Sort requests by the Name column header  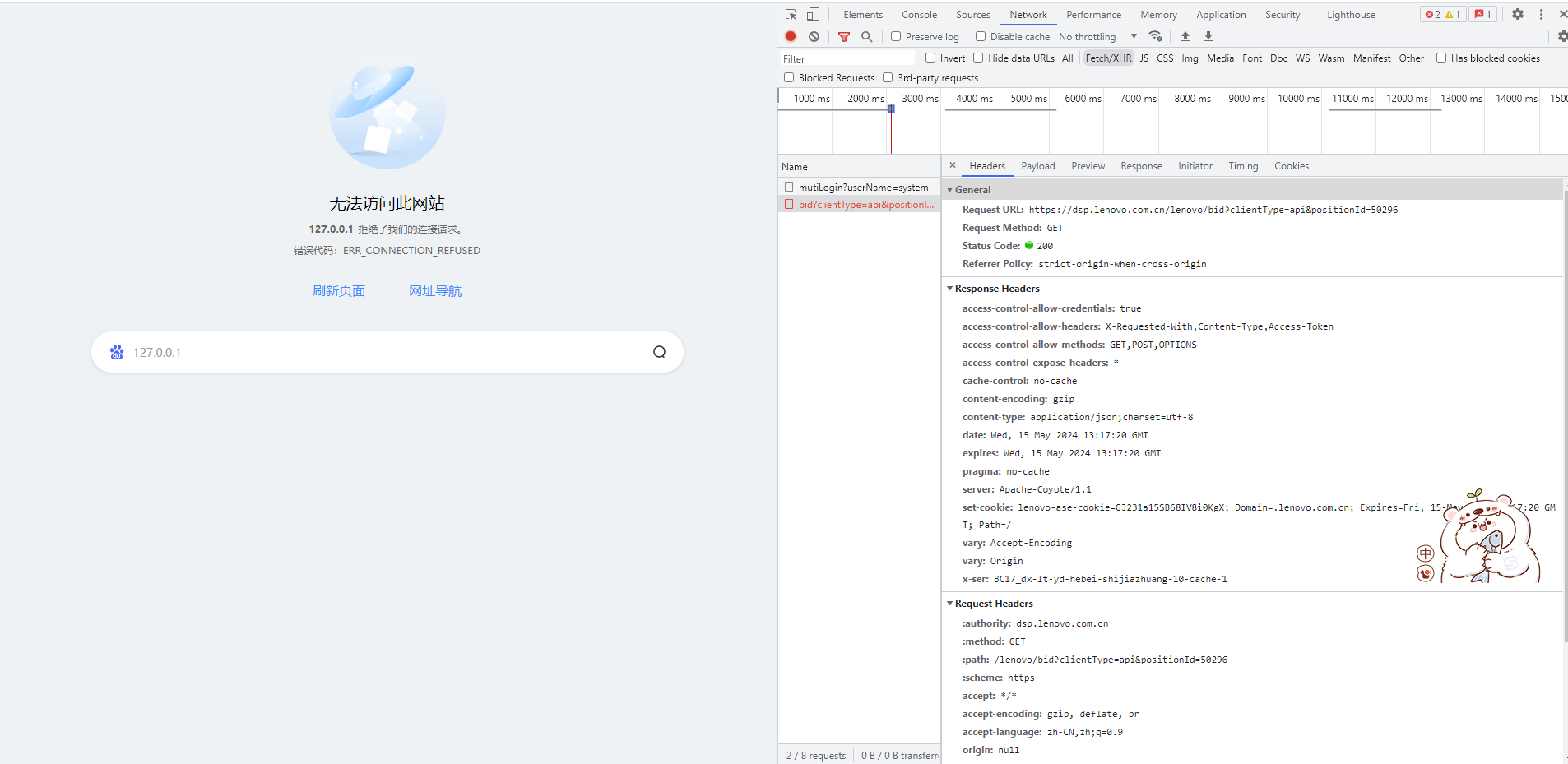[x=859, y=166]
